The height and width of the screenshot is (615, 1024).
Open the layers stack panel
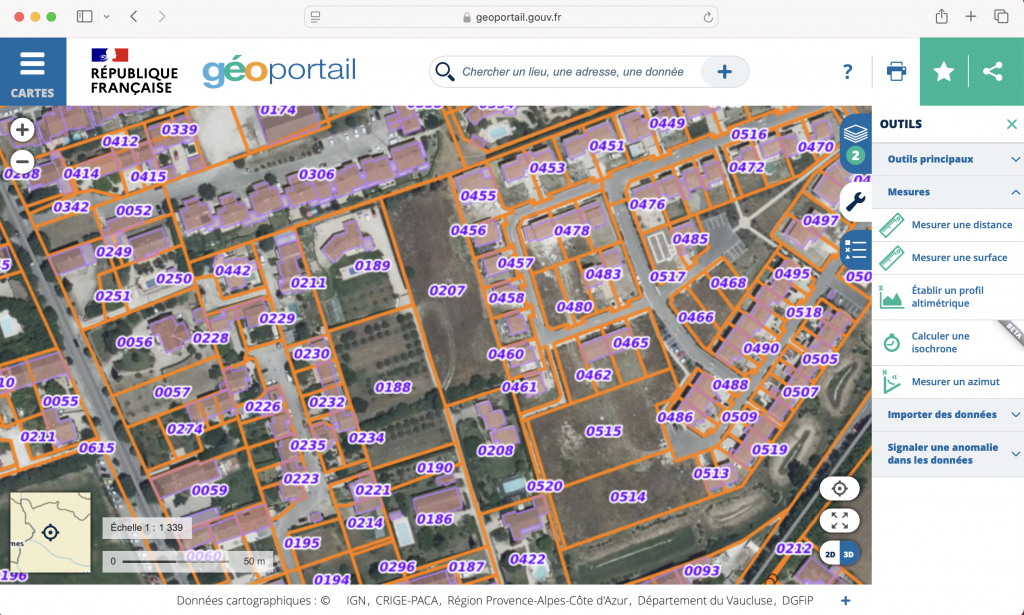(855, 132)
